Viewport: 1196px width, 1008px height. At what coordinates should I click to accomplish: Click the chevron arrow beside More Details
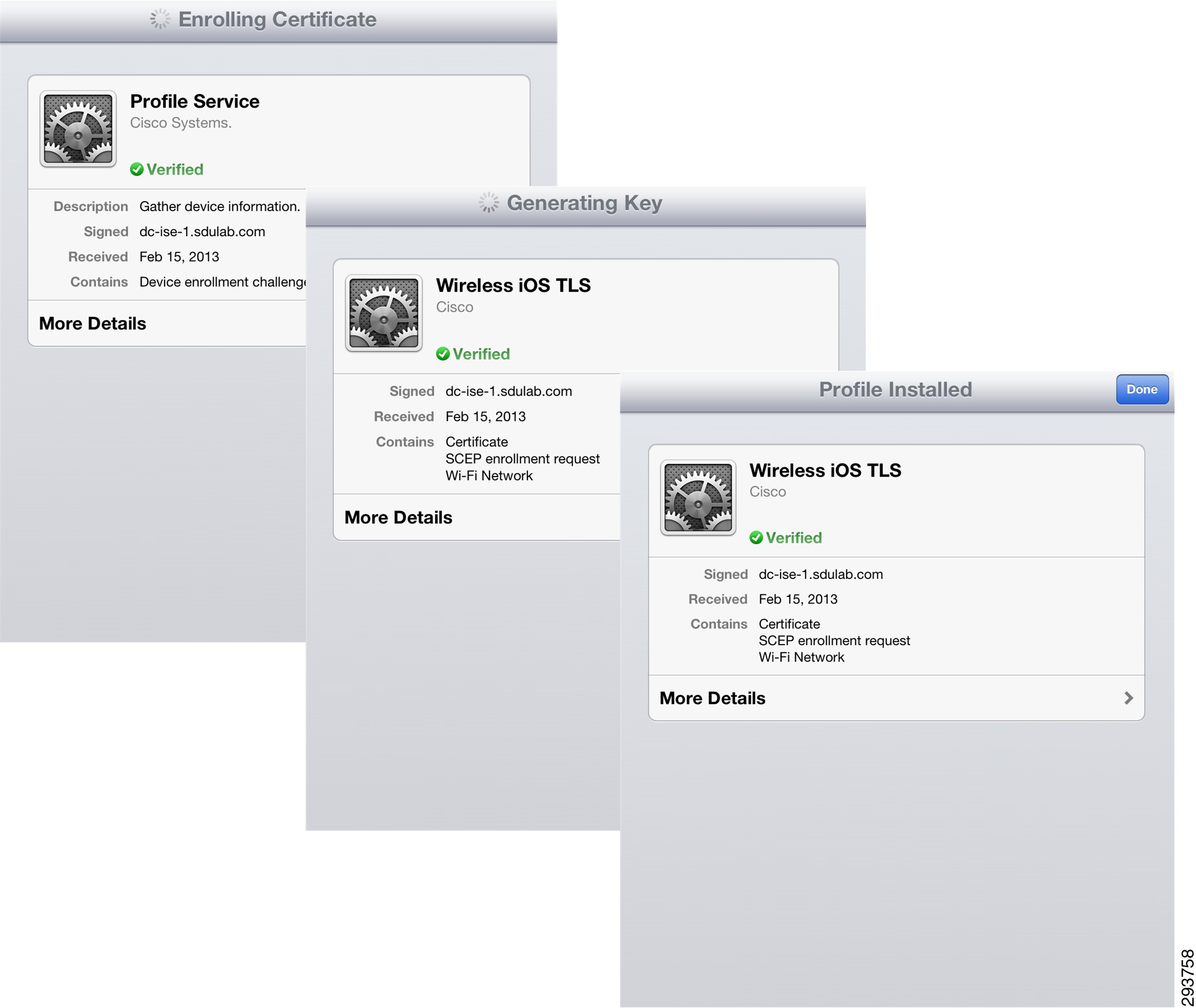point(1128,698)
